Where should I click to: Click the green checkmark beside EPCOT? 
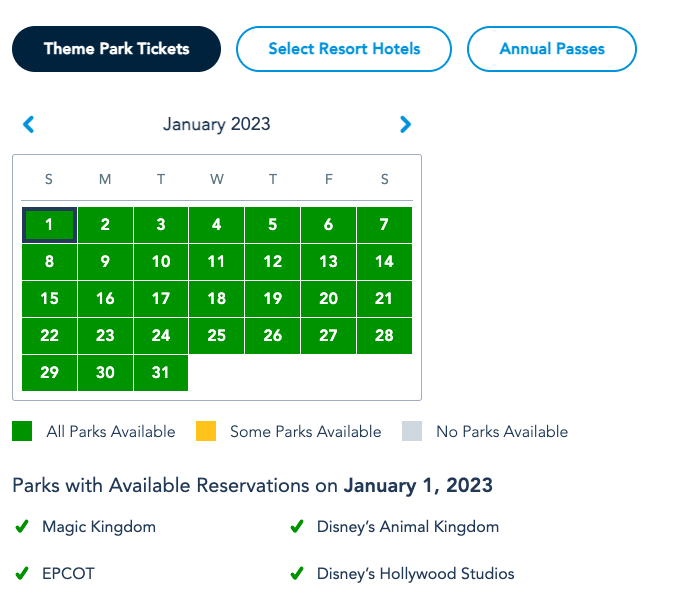(22, 574)
